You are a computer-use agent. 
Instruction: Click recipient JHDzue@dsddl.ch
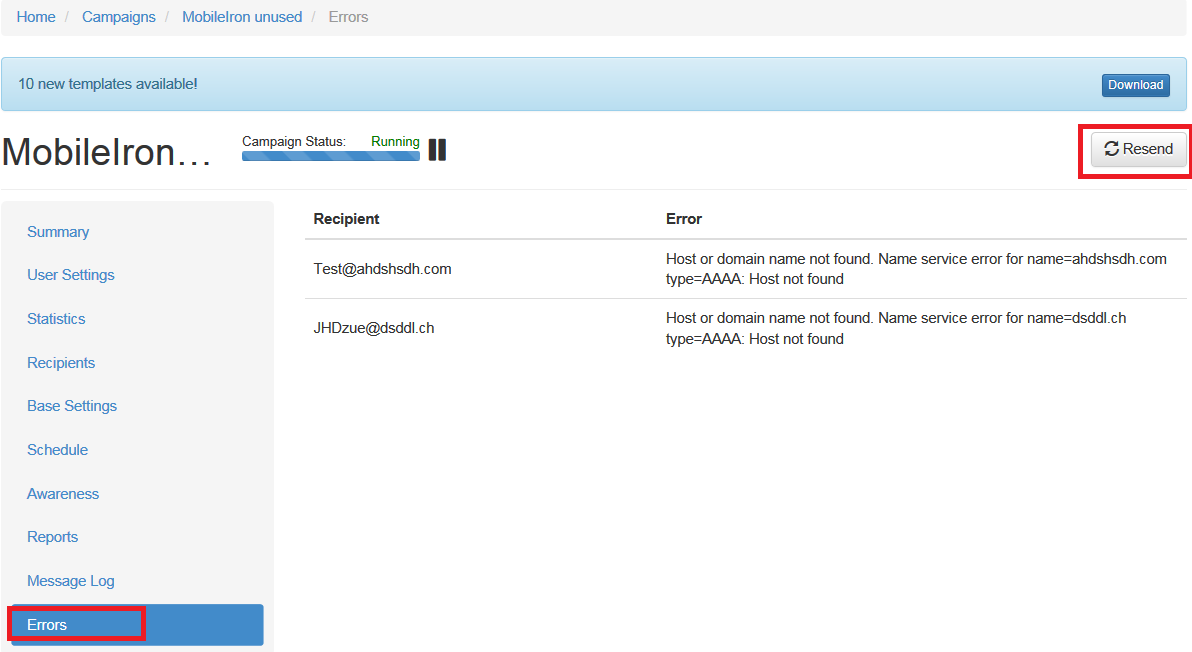click(x=374, y=328)
